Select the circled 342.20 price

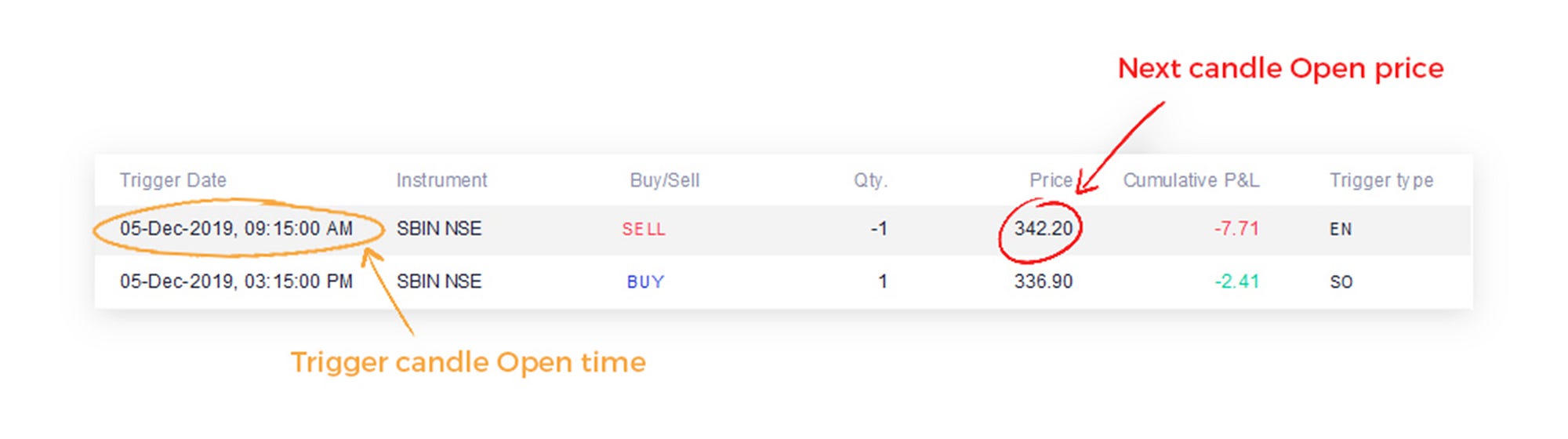[1043, 228]
